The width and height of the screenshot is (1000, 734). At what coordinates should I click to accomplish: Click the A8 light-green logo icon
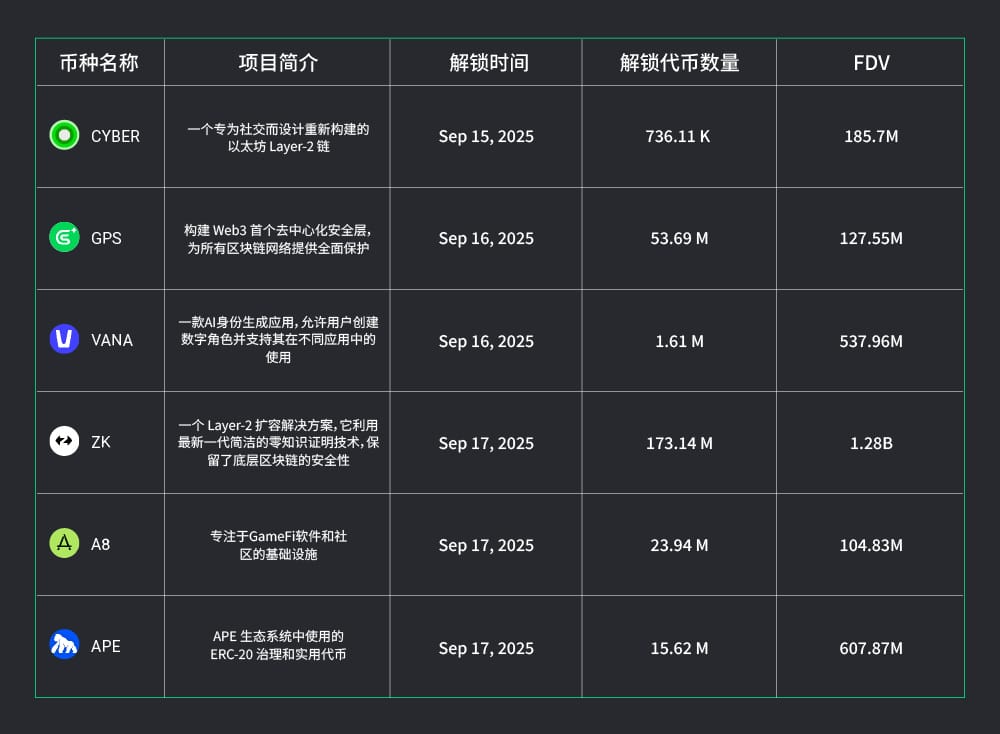[x=64, y=543]
